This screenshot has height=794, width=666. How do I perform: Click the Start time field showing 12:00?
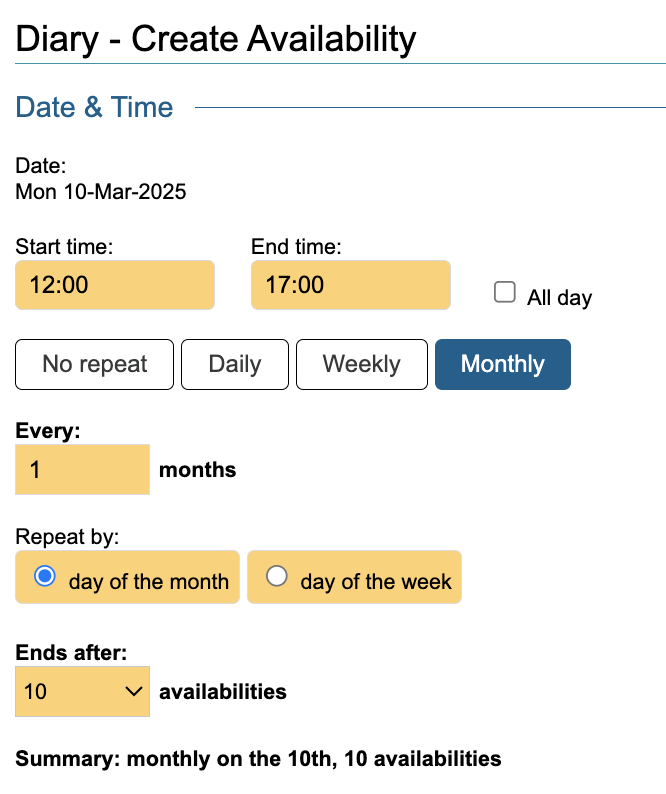[115, 285]
